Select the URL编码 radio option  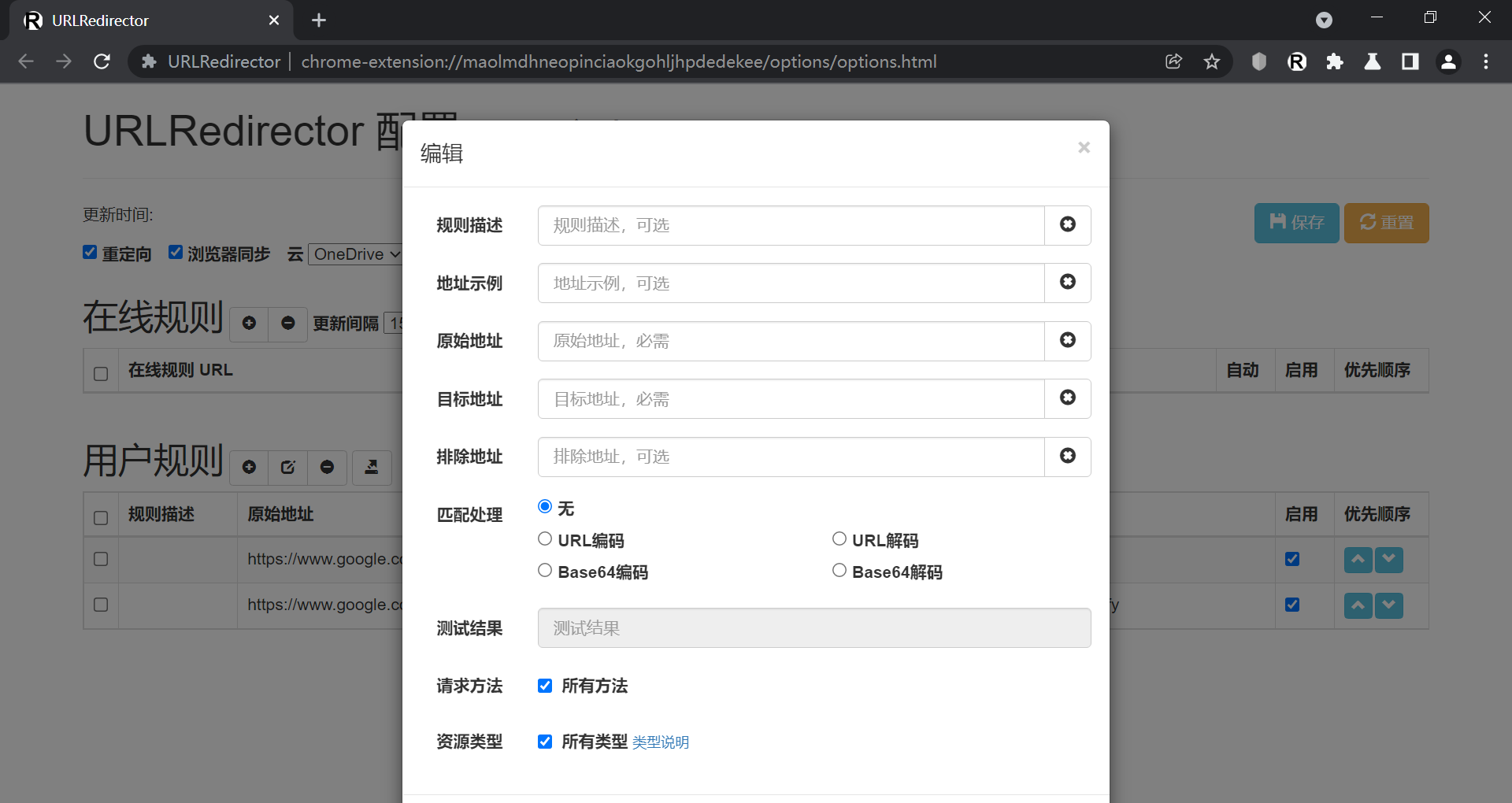(545, 539)
